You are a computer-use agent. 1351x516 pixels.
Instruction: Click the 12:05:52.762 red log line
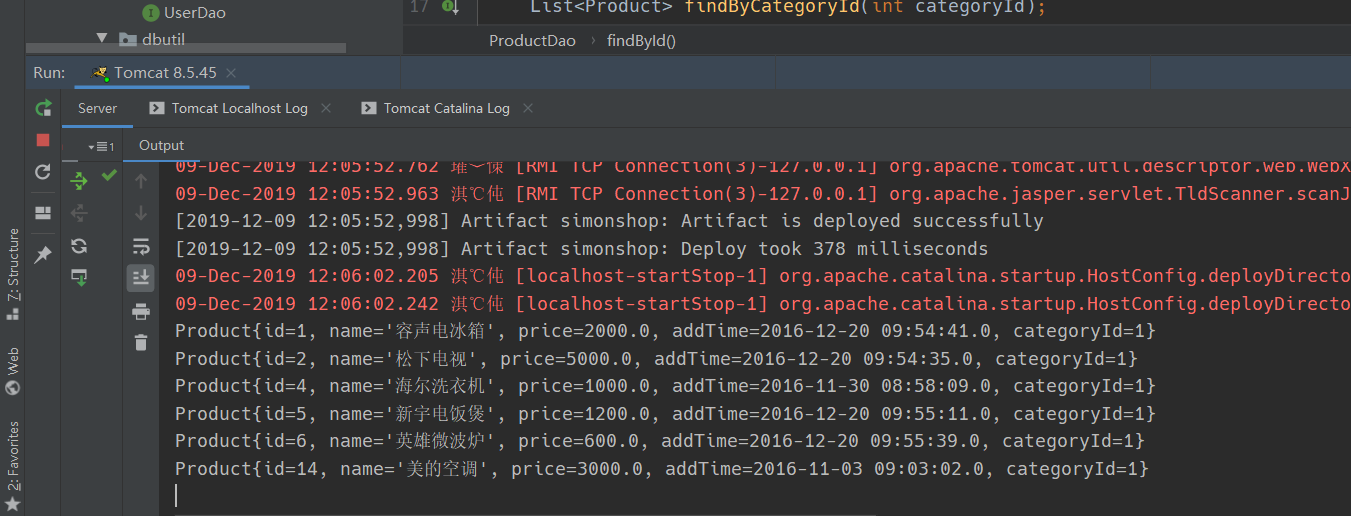pyautogui.click(x=762, y=168)
